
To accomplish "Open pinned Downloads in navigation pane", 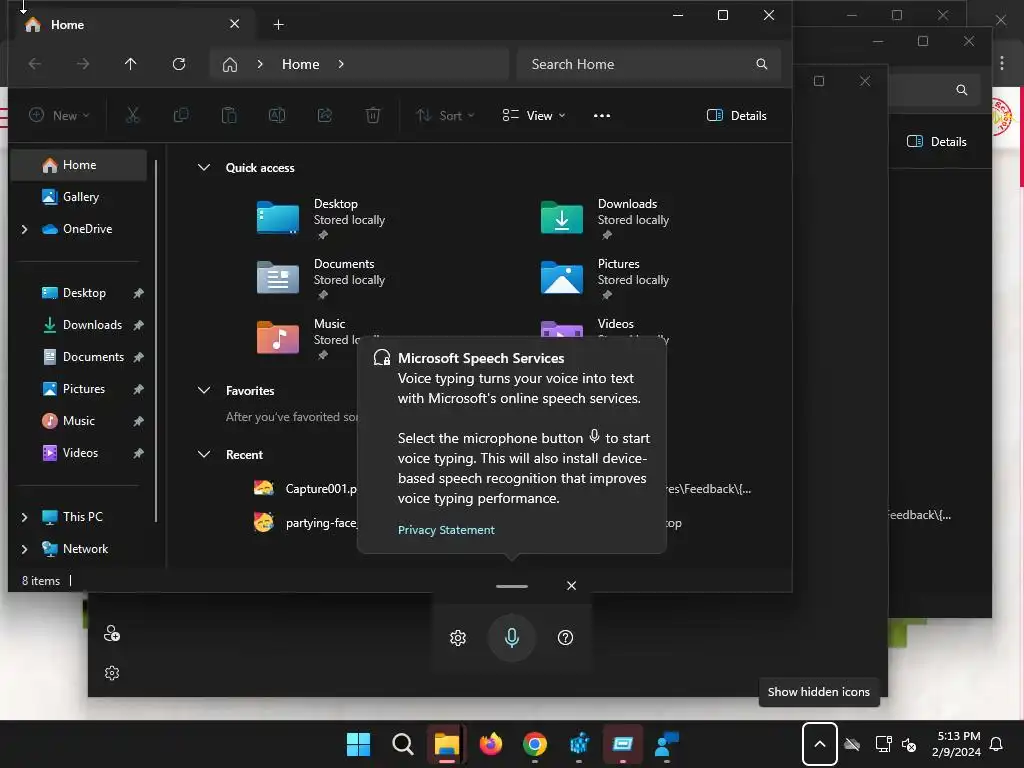I will 79,325.
